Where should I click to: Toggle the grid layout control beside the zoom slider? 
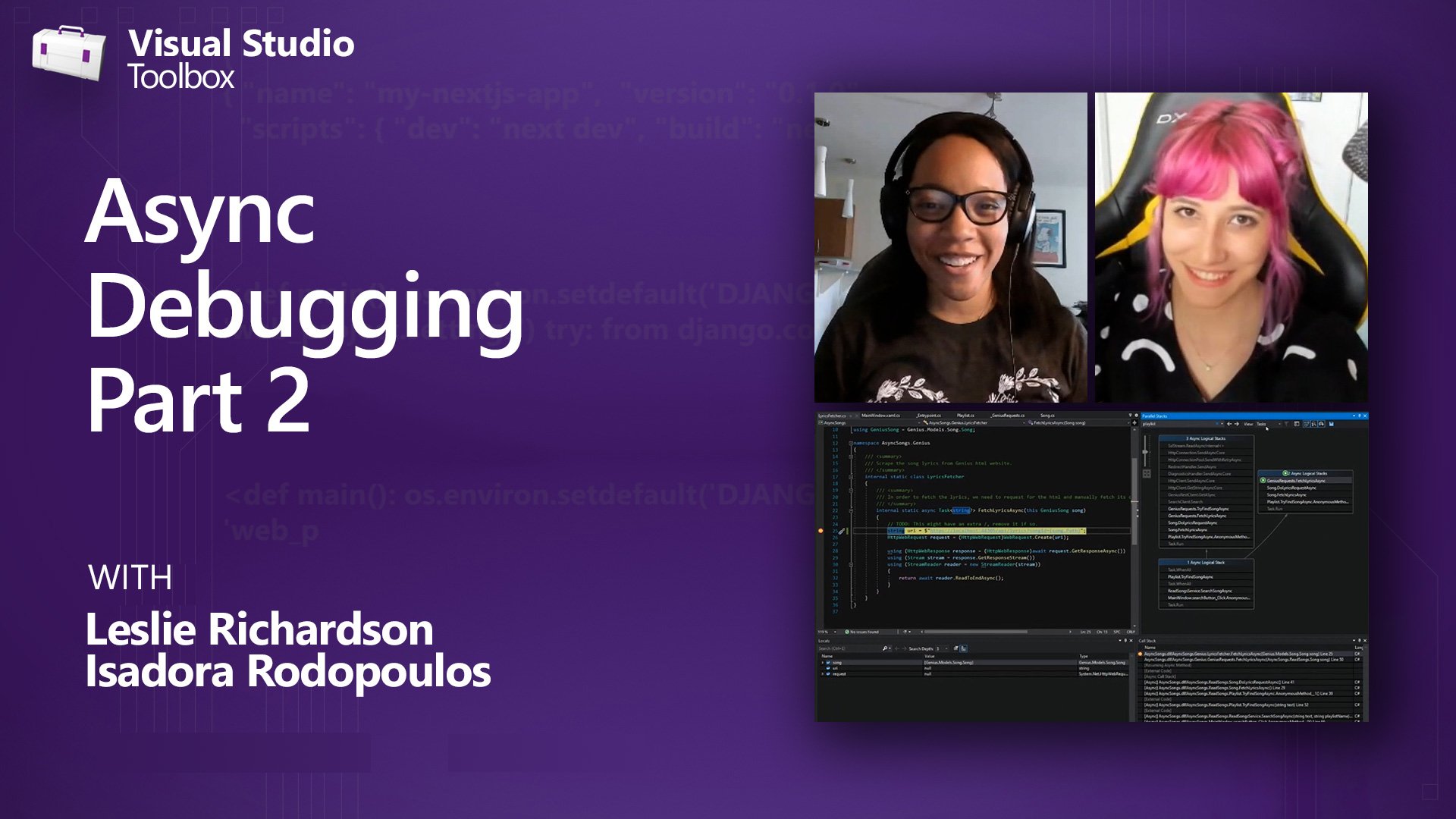1147,474
